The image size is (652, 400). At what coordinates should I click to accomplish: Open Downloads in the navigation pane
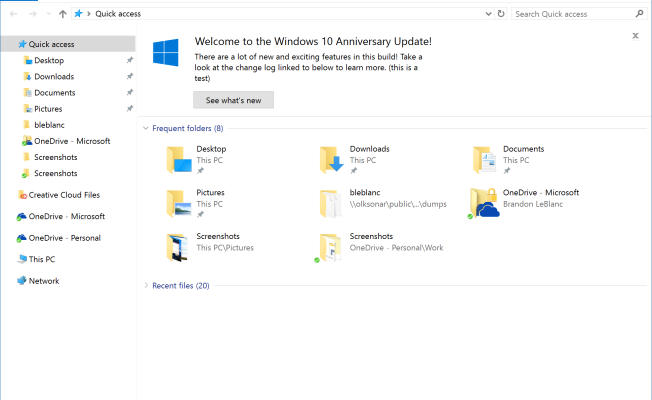(x=54, y=77)
